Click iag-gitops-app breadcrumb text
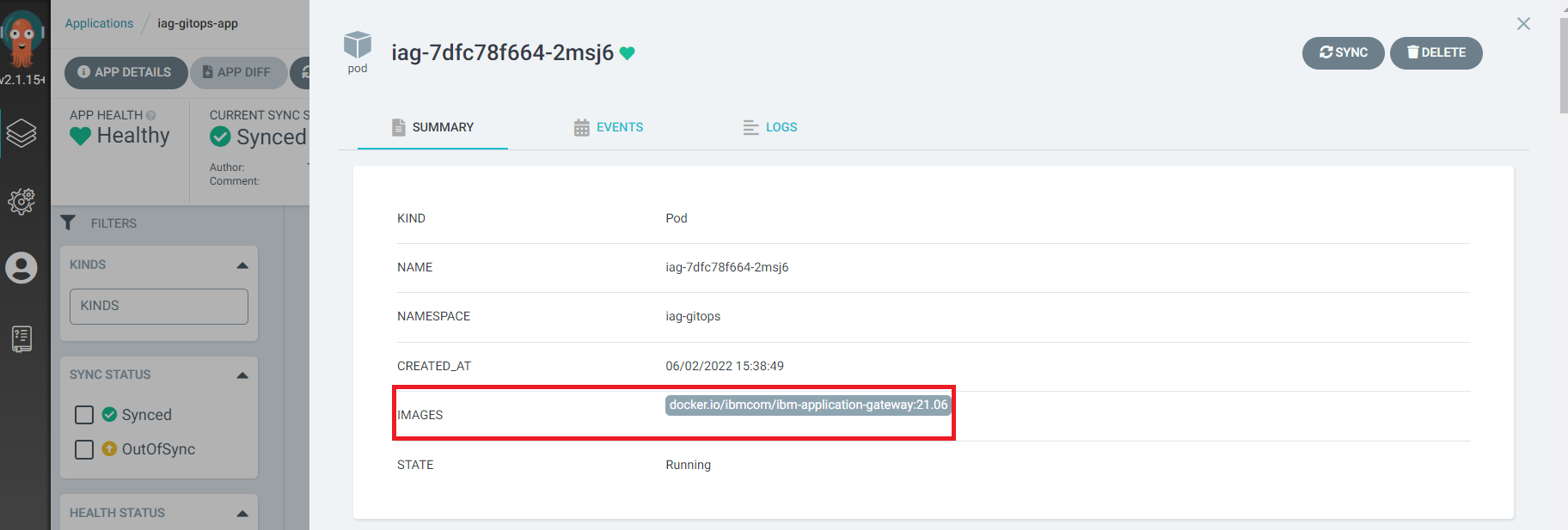This screenshot has width=1568, height=530. (198, 23)
